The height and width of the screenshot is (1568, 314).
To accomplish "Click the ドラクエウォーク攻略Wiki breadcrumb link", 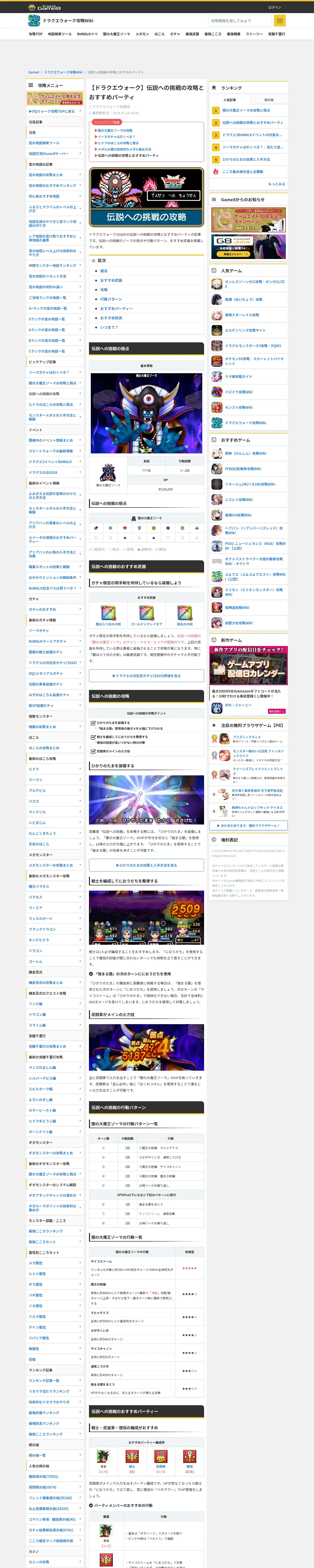I will point(63,72).
